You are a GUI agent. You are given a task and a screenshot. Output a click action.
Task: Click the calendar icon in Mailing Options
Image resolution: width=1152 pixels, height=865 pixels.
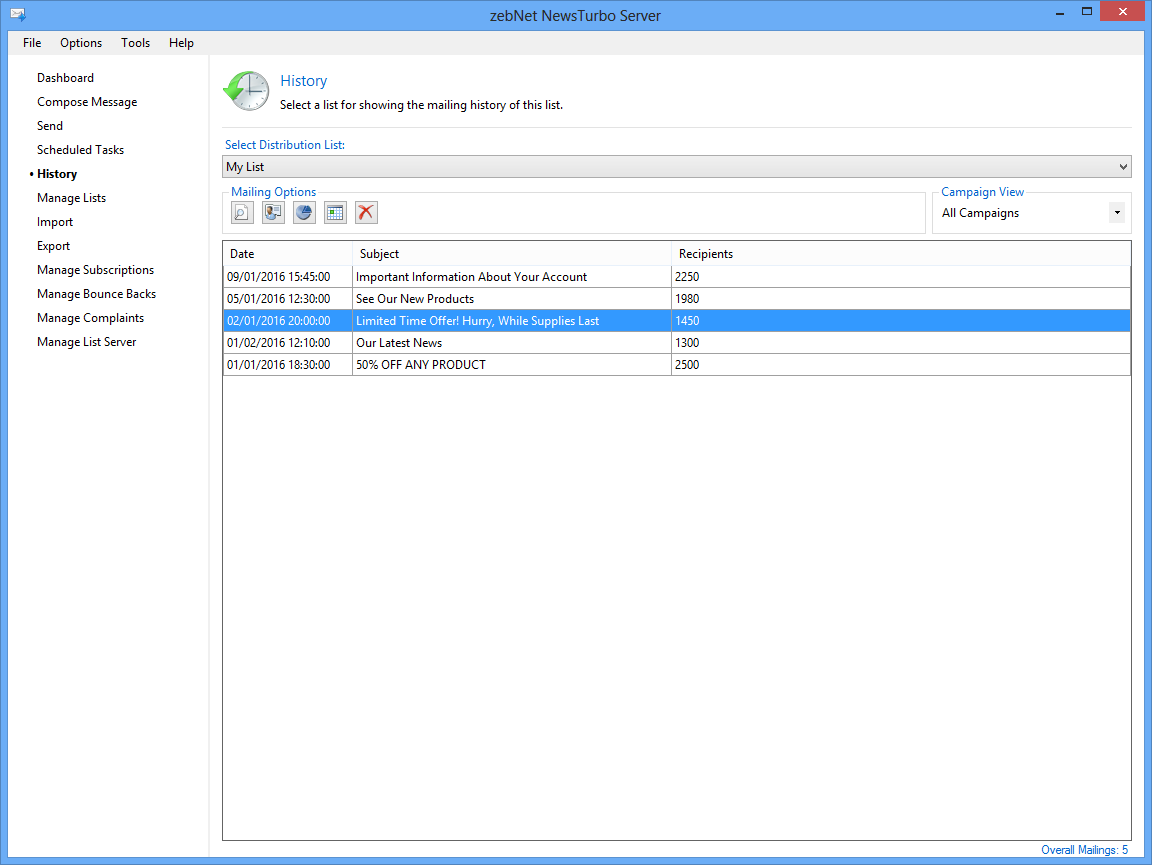[335, 212]
